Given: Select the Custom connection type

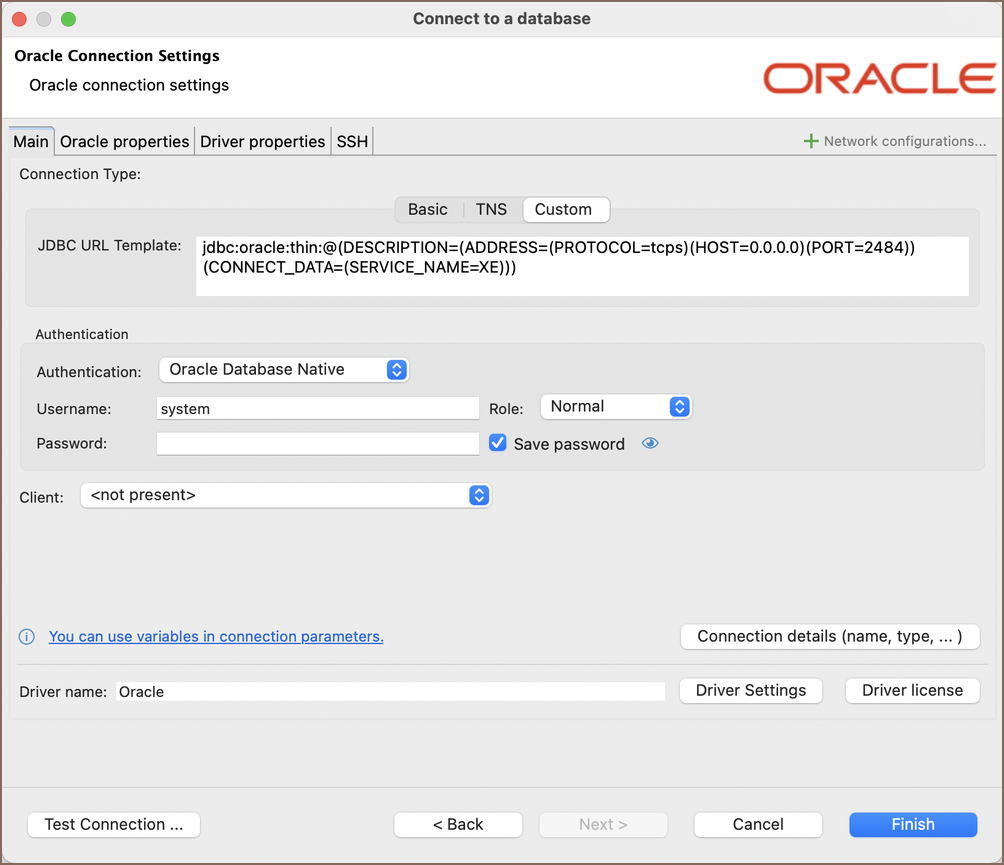Looking at the screenshot, I should pyautogui.click(x=563, y=209).
